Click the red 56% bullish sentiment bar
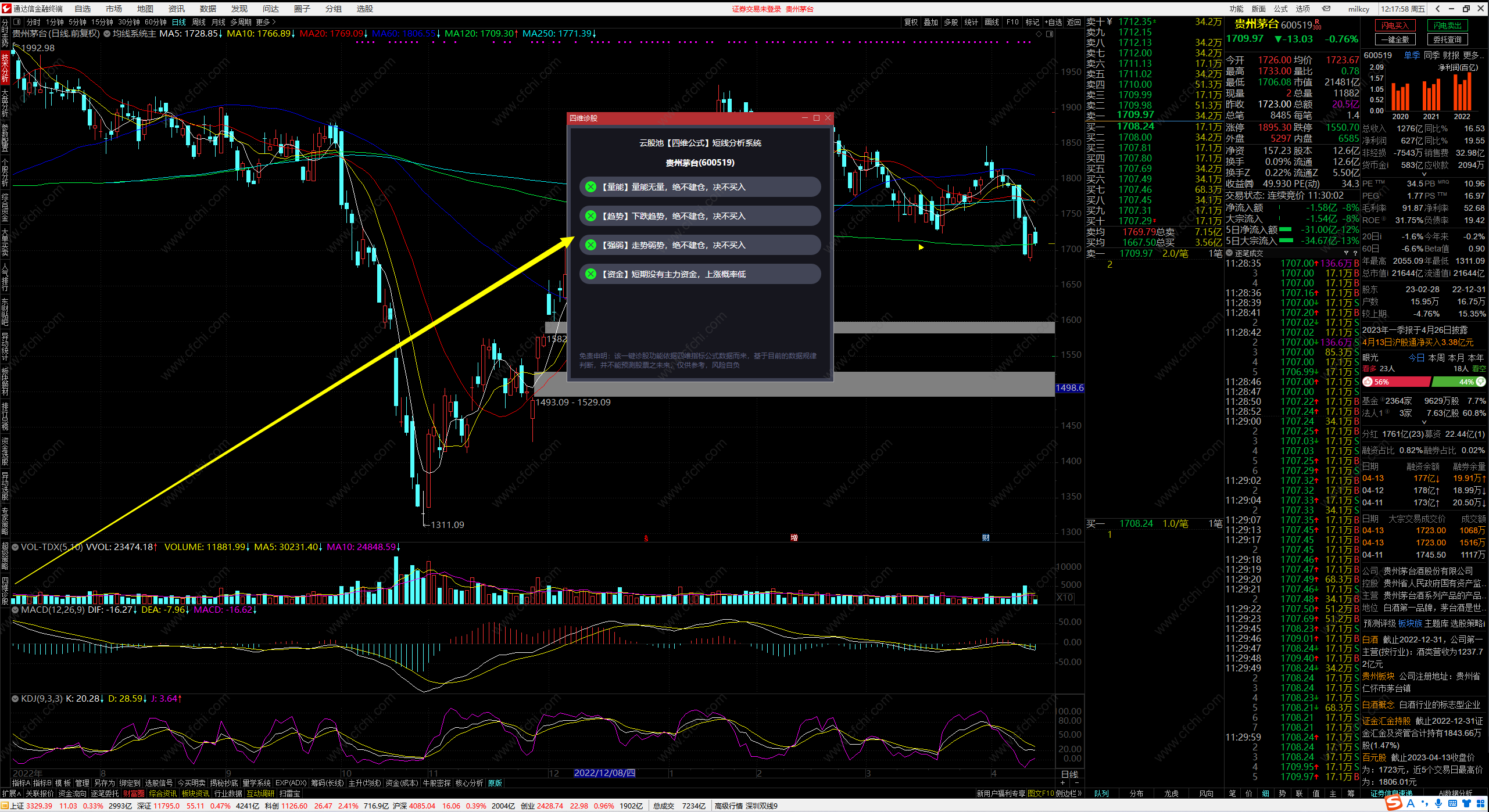This screenshot has width=1489, height=812. [1396, 382]
